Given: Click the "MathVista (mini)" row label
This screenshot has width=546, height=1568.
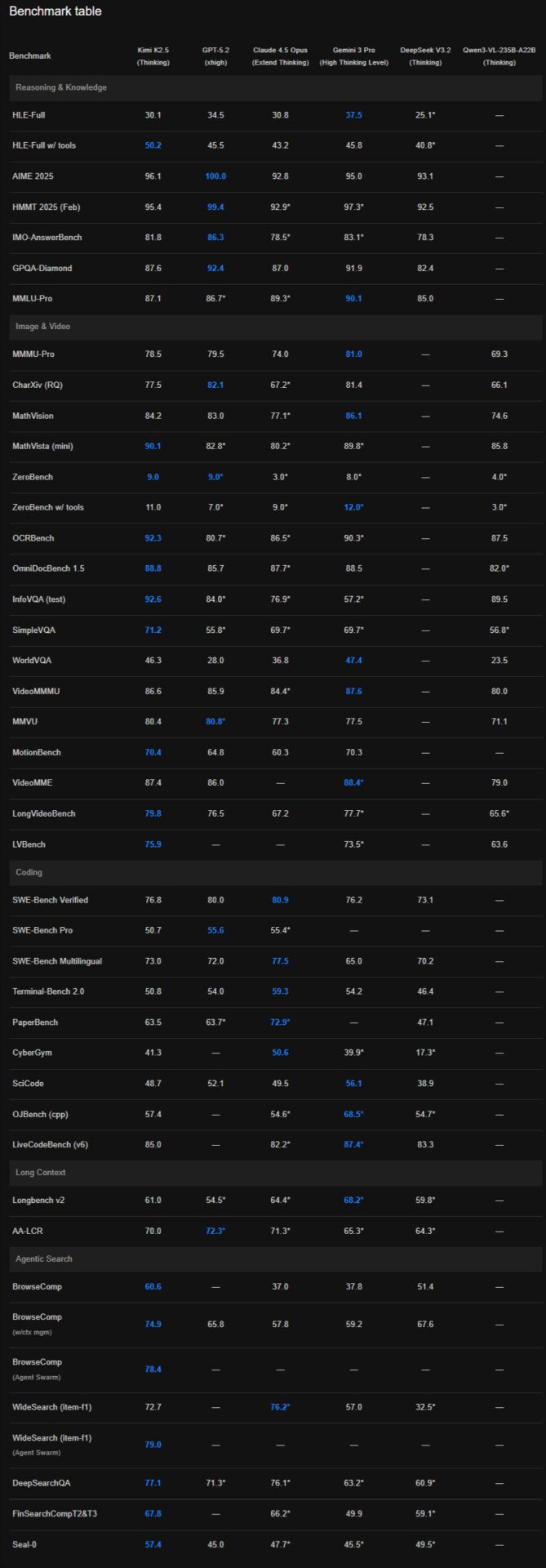Looking at the screenshot, I should click(42, 447).
